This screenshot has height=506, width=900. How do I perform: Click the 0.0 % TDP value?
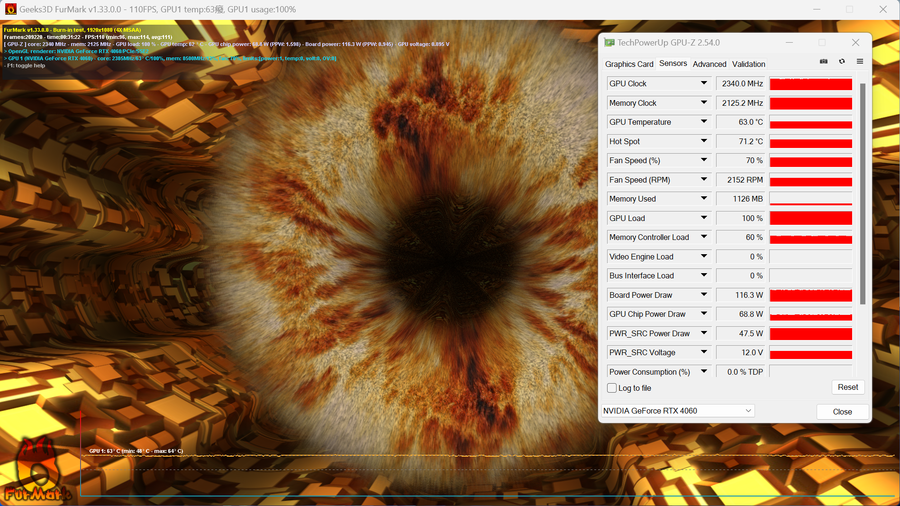click(739, 372)
